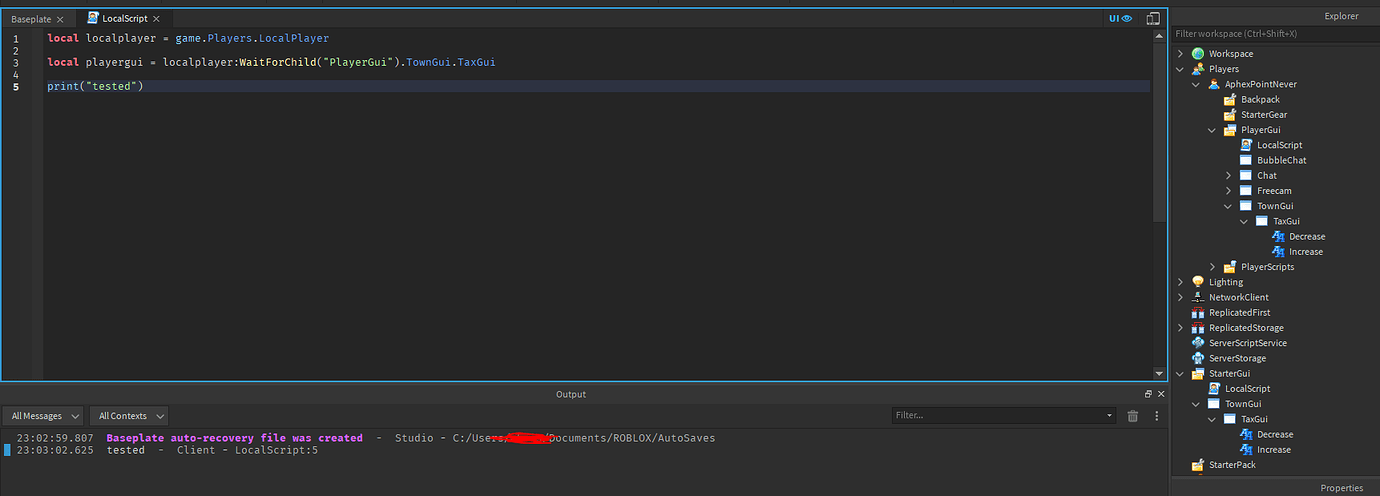Click the PlayerScripts folder icon
The width and height of the screenshot is (1380, 496).
tap(1230, 267)
